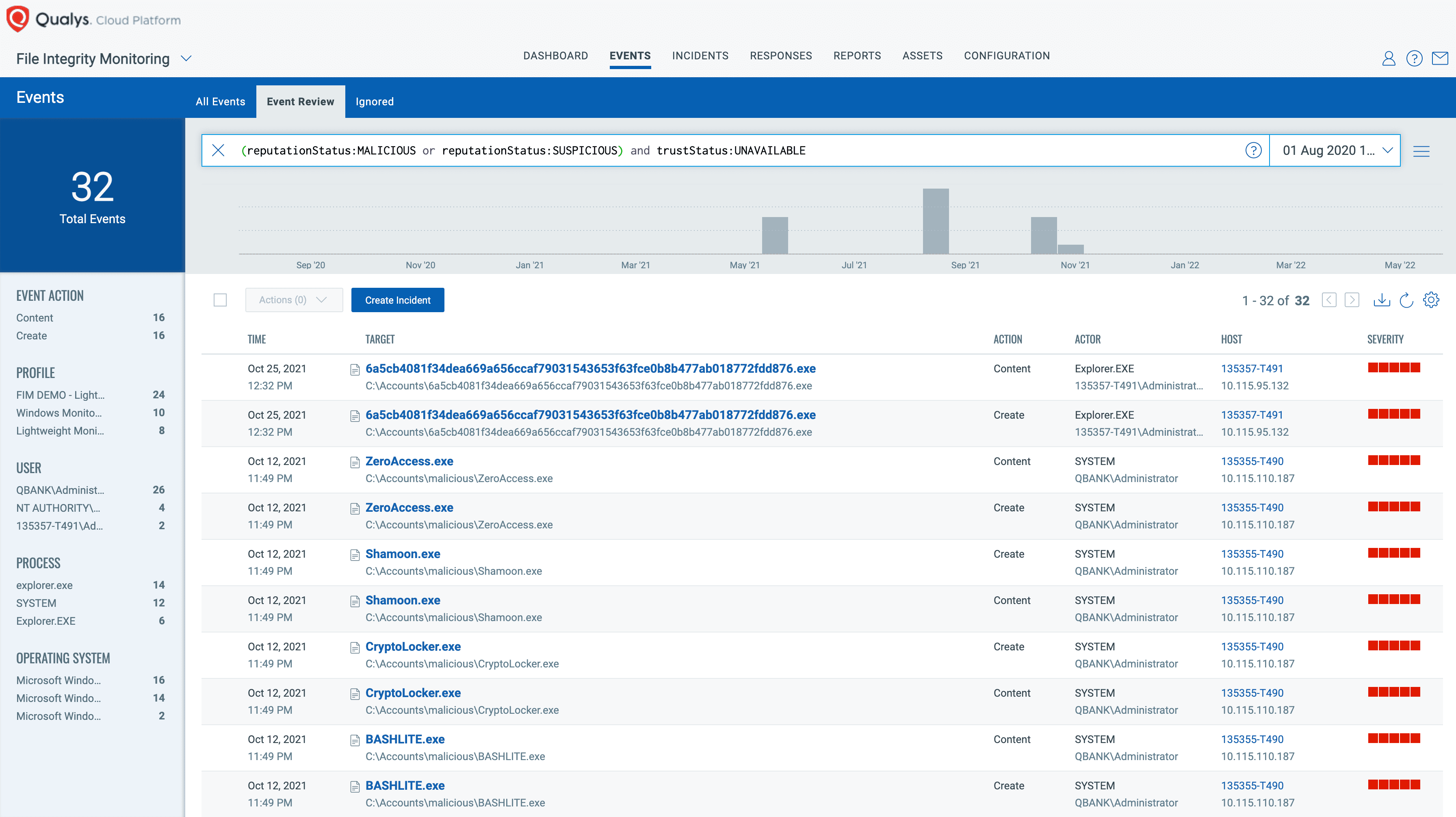Click severity indicator in BASHLITE.exe Create row

pos(1394,785)
